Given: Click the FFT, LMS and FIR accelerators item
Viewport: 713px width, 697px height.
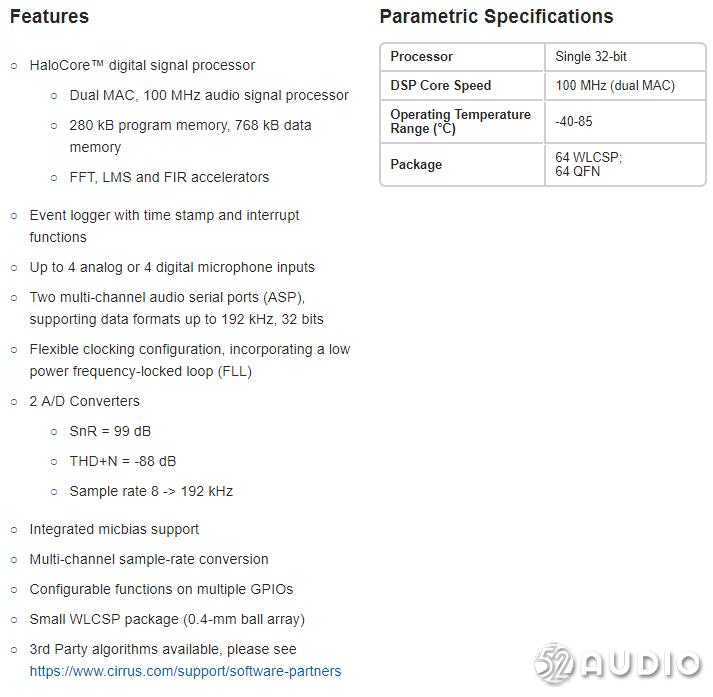Looking at the screenshot, I should 169,177.
